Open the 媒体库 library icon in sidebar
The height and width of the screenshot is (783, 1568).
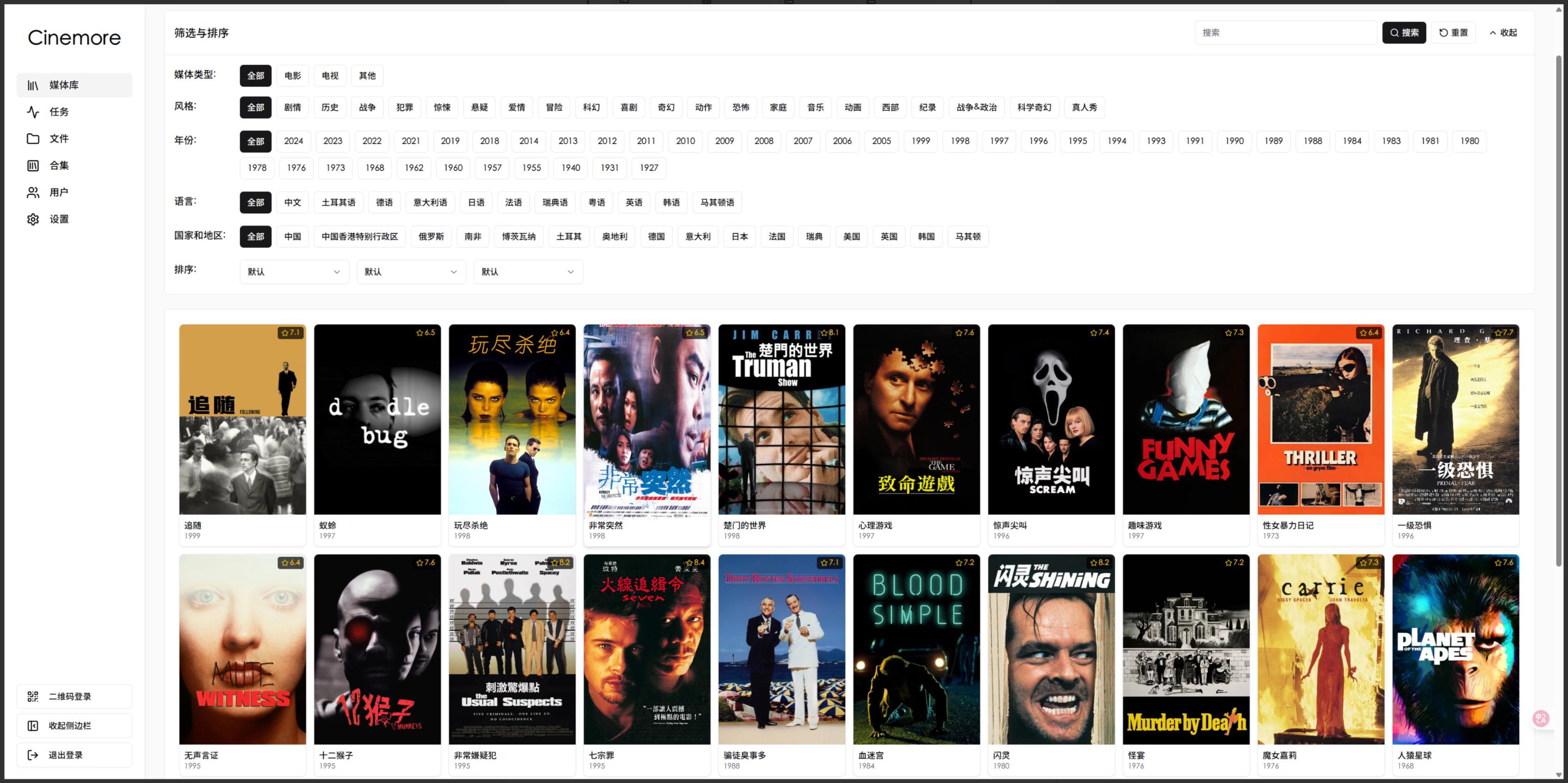pyautogui.click(x=33, y=85)
